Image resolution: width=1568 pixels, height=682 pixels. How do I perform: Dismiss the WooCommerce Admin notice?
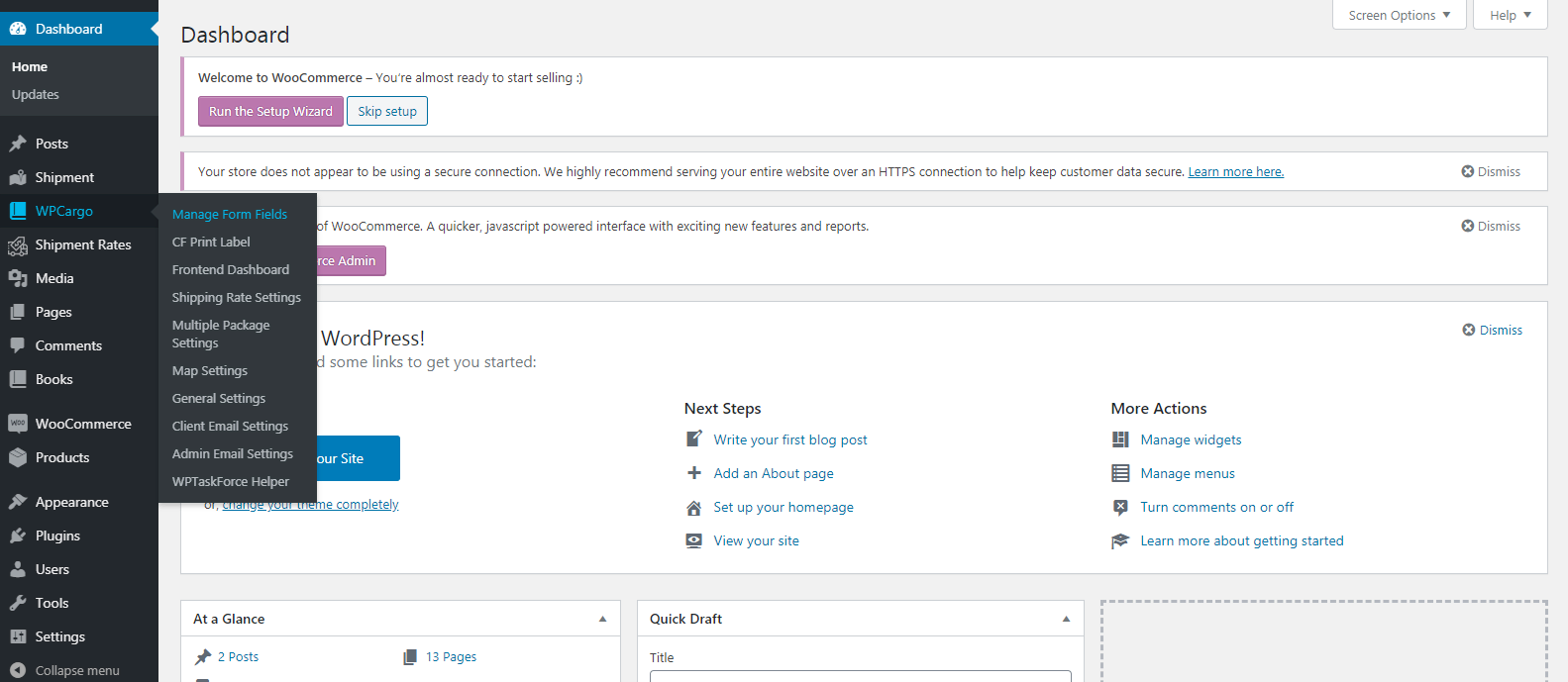tap(1491, 226)
